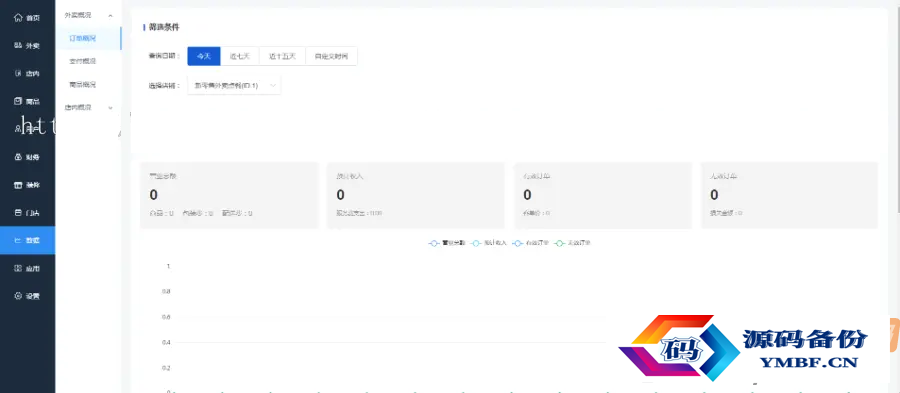Open the 设置 settings gear in sidebar
Screen dimensions: 900x393
pos(18,296)
